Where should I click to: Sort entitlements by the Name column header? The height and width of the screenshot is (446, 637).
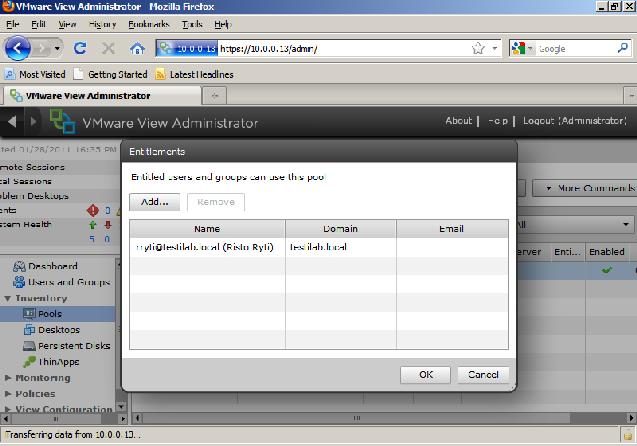tap(207, 229)
